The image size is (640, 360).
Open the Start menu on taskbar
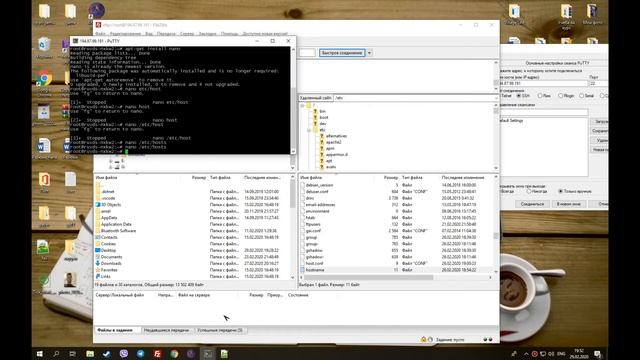point(40,354)
